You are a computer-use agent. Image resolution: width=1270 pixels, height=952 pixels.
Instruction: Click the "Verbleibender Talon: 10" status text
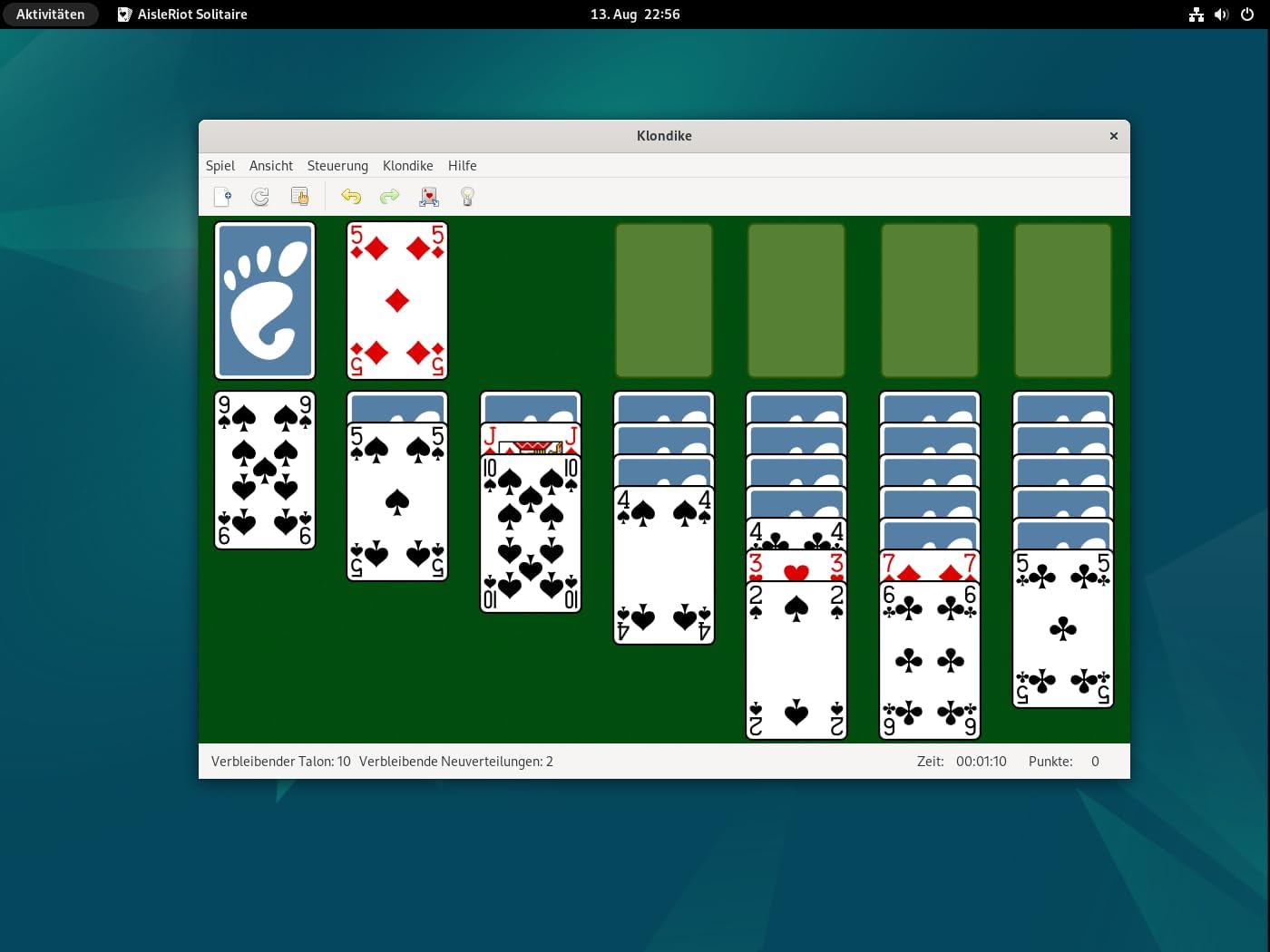click(x=281, y=762)
